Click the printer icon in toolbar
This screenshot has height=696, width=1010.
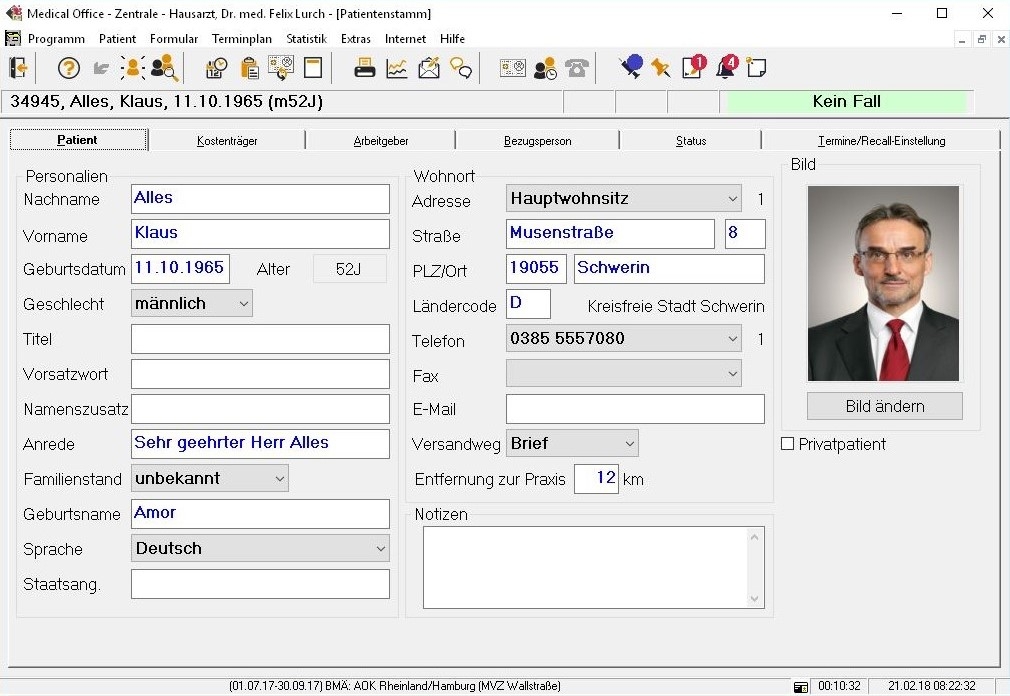pos(365,68)
